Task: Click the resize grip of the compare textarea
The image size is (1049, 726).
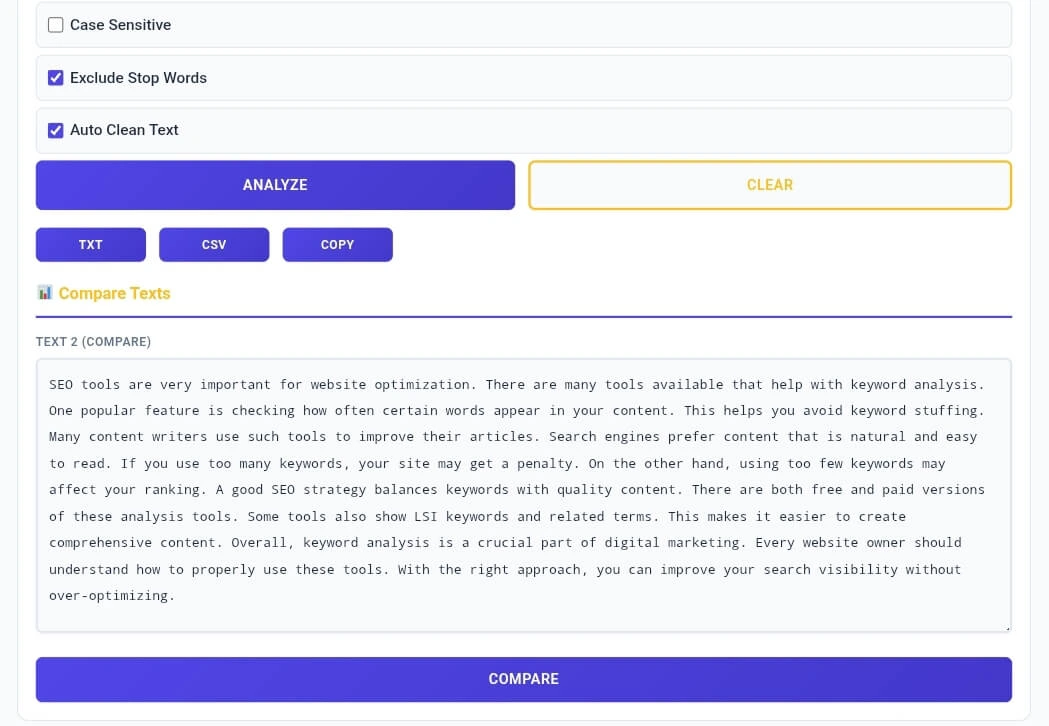Action: (x=1006, y=625)
